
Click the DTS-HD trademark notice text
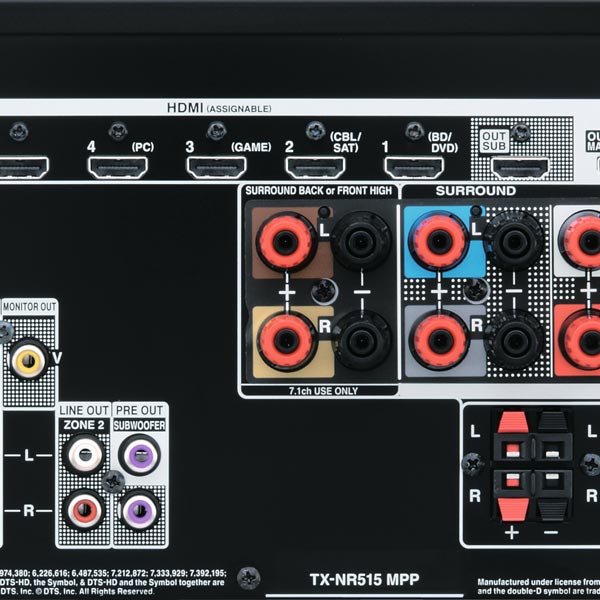pos(113,582)
